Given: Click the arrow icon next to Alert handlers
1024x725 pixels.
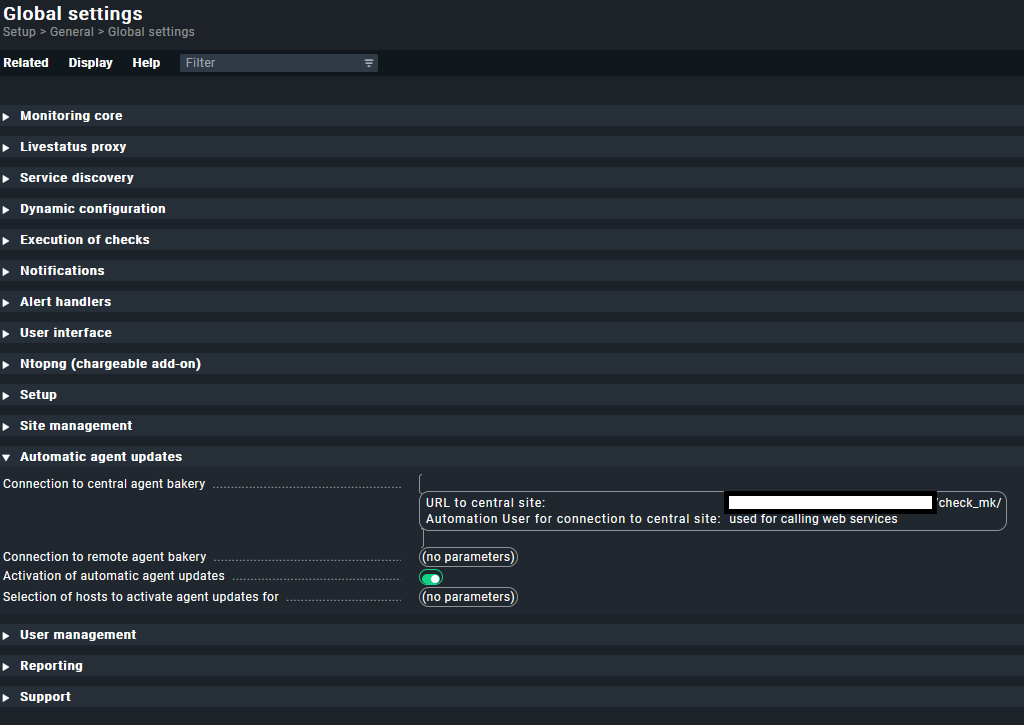Looking at the screenshot, I should coord(7,301).
